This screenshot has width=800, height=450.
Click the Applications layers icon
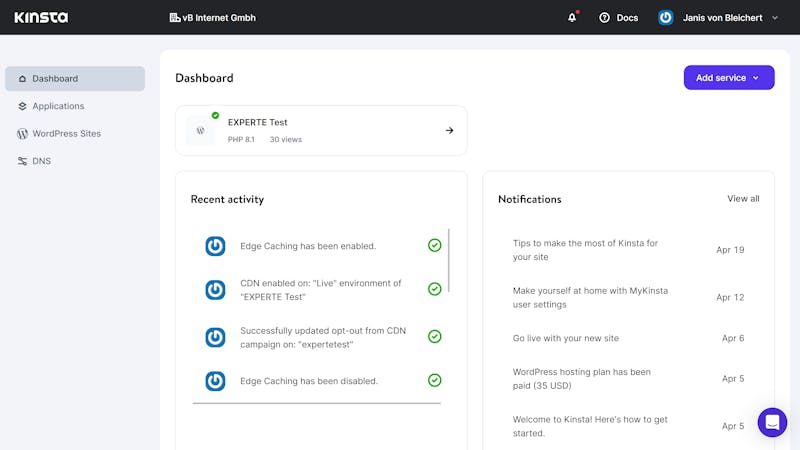(22, 106)
